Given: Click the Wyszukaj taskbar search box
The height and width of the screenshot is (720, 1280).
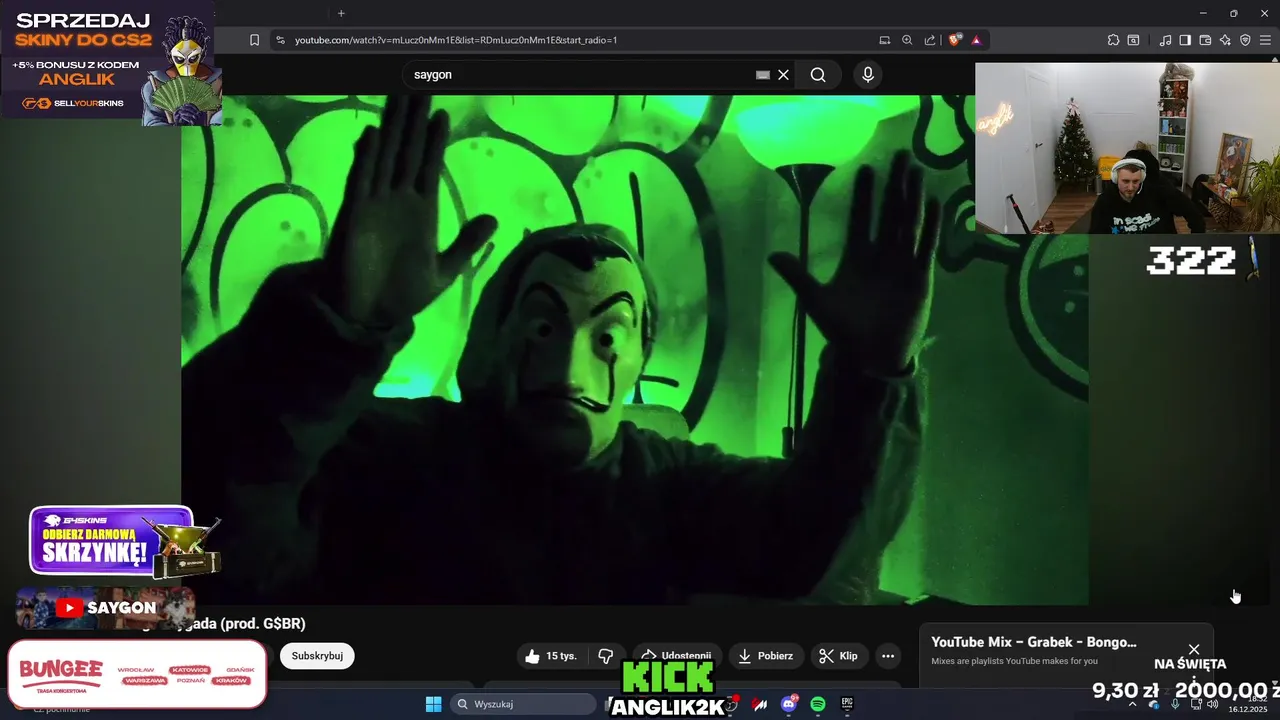Looking at the screenshot, I should (525, 704).
